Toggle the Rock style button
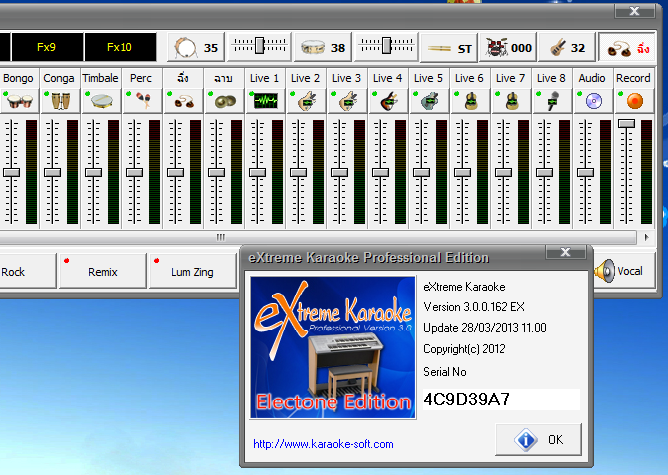This screenshot has width=668, height=475. click(x=27, y=271)
